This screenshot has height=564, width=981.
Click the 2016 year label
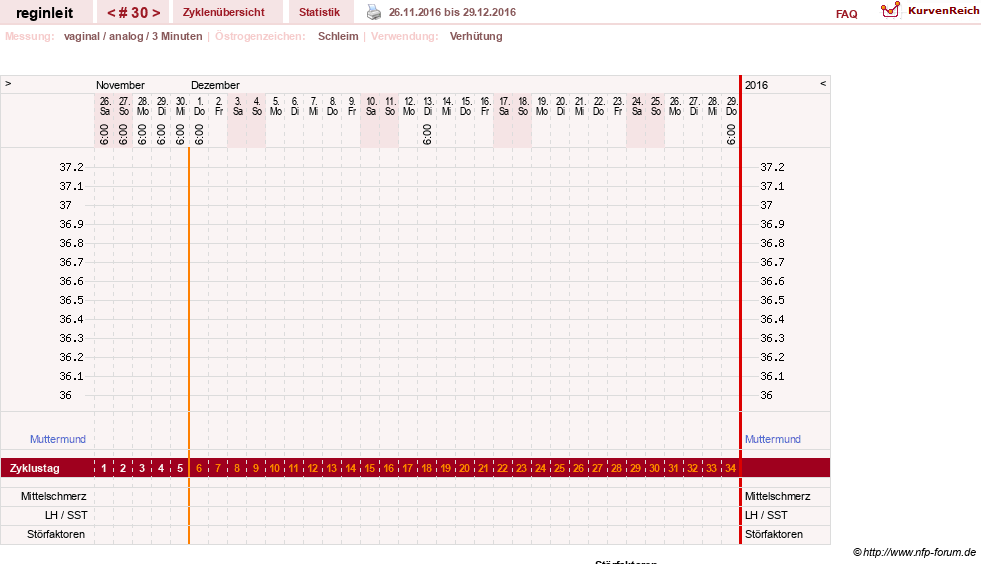click(756, 85)
